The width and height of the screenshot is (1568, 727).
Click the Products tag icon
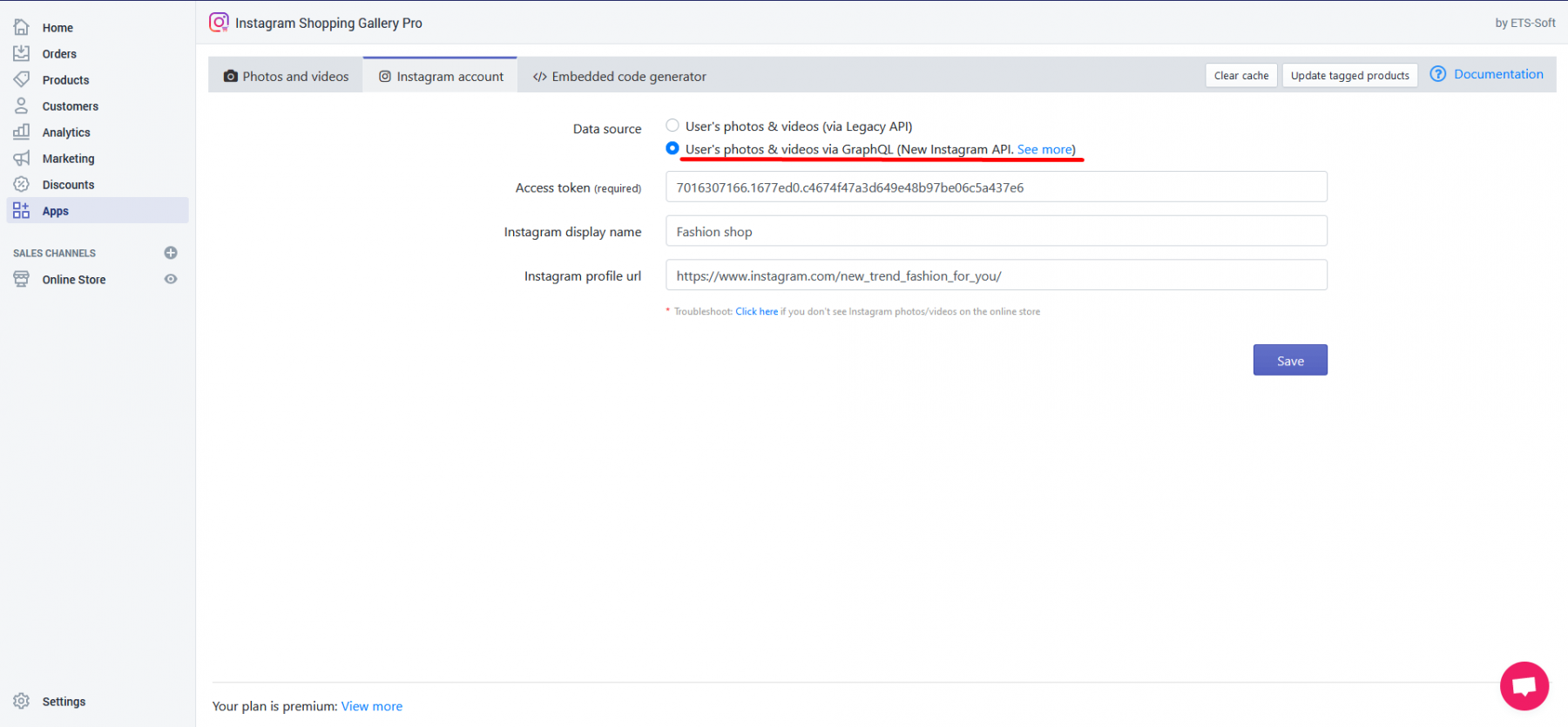click(22, 79)
